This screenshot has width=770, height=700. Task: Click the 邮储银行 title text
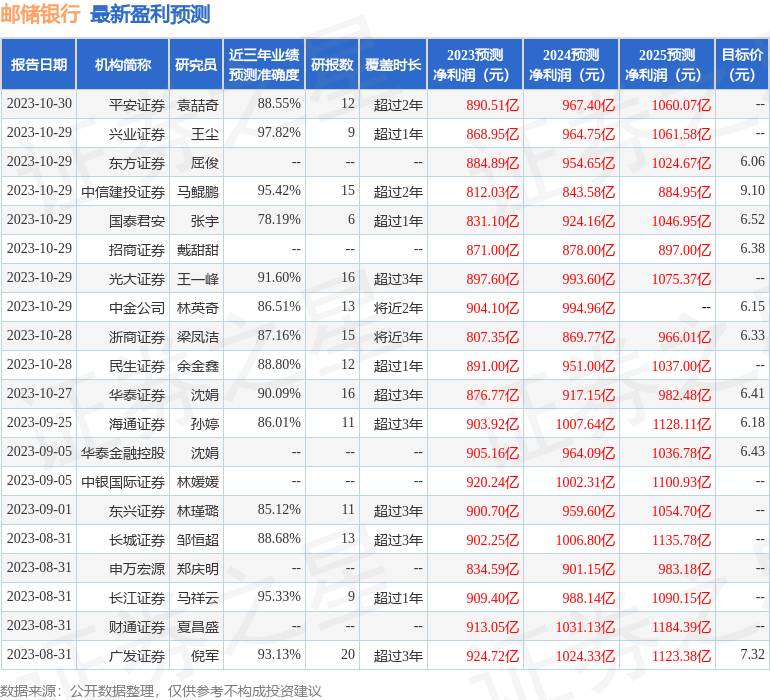coord(40,14)
